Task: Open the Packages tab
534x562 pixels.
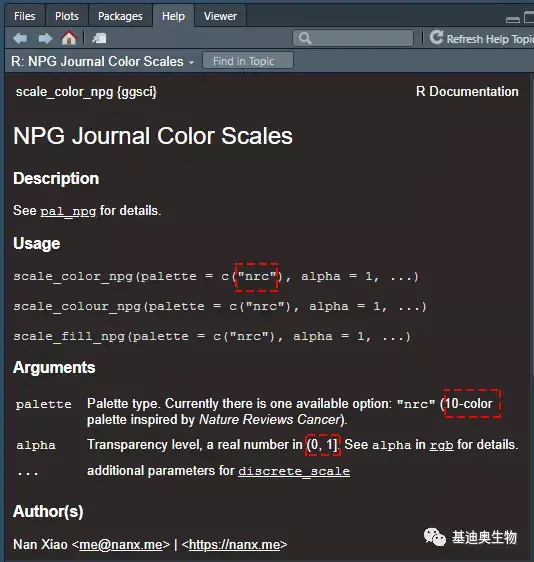Action: pyautogui.click(x=120, y=16)
